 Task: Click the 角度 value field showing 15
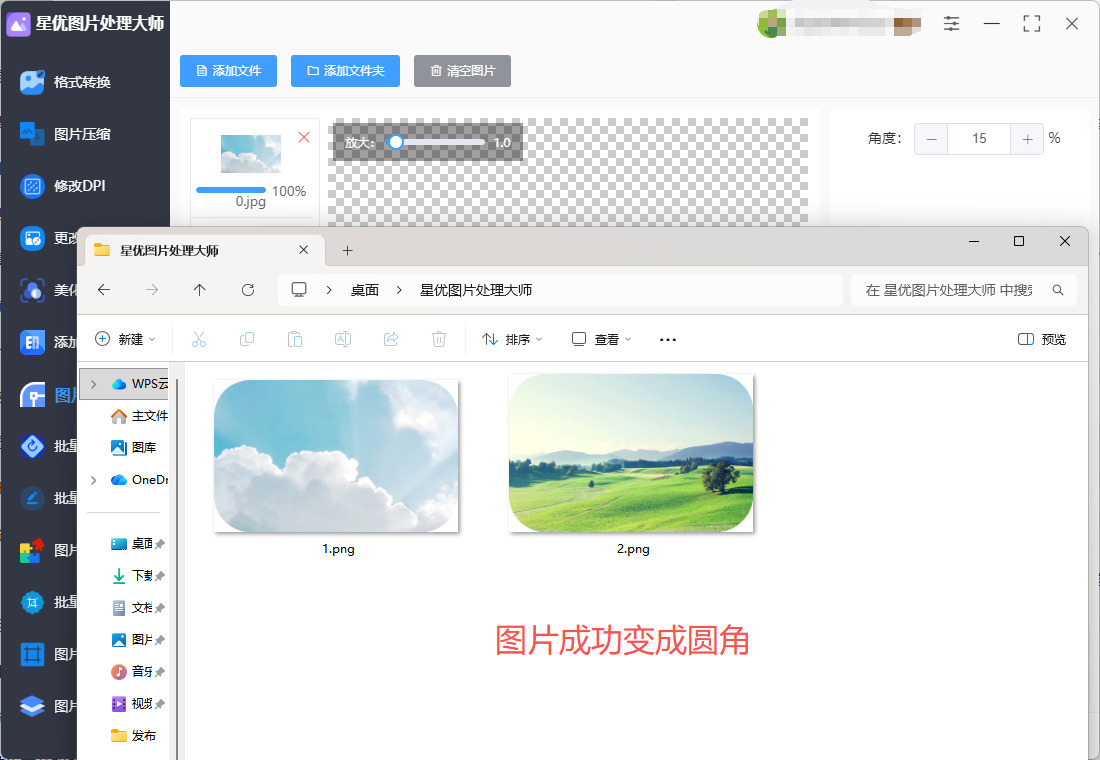[x=979, y=139]
